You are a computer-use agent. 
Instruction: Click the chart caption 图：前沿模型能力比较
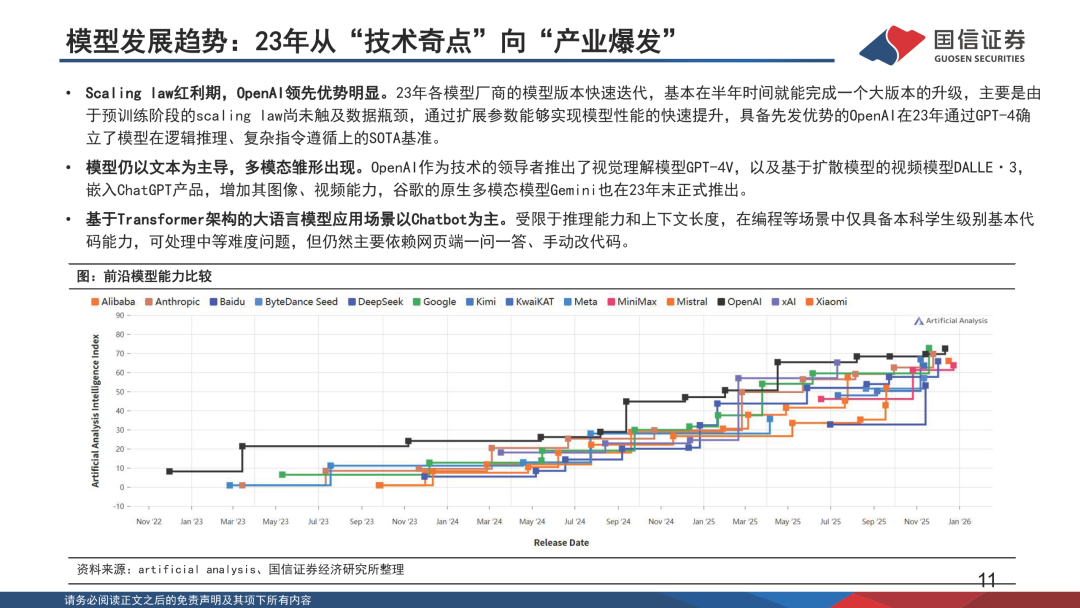pos(144,276)
